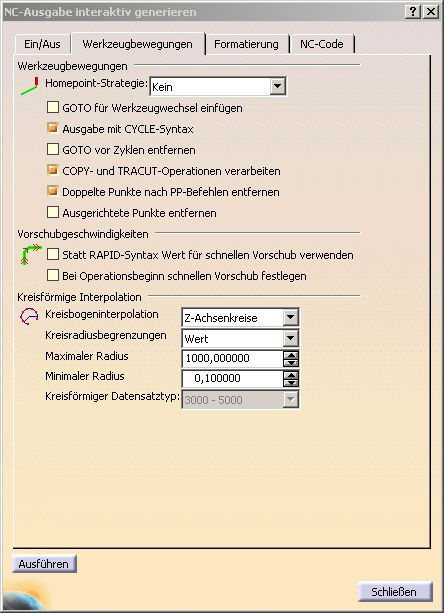444x613 pixels.
Task: Expand the Kreisbogeninterpolation Z-Achsenkreise dropdown
Action: [x=290, y=317]
